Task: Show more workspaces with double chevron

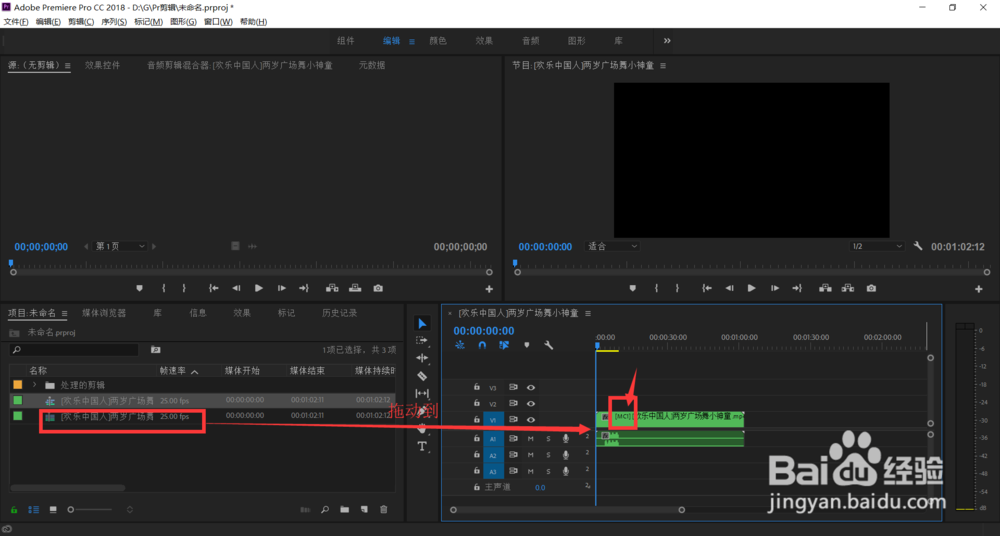Action: (x=667, y=41)
